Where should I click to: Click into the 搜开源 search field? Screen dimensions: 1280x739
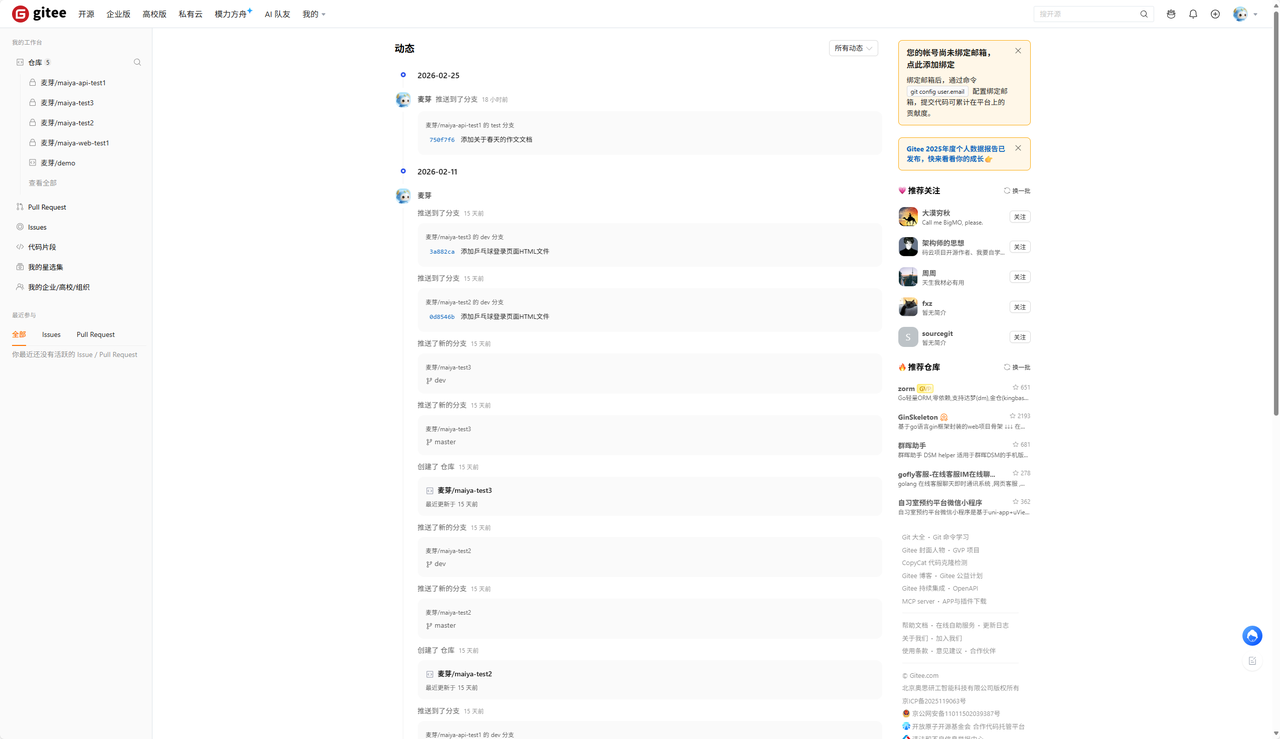(1085, 14)
